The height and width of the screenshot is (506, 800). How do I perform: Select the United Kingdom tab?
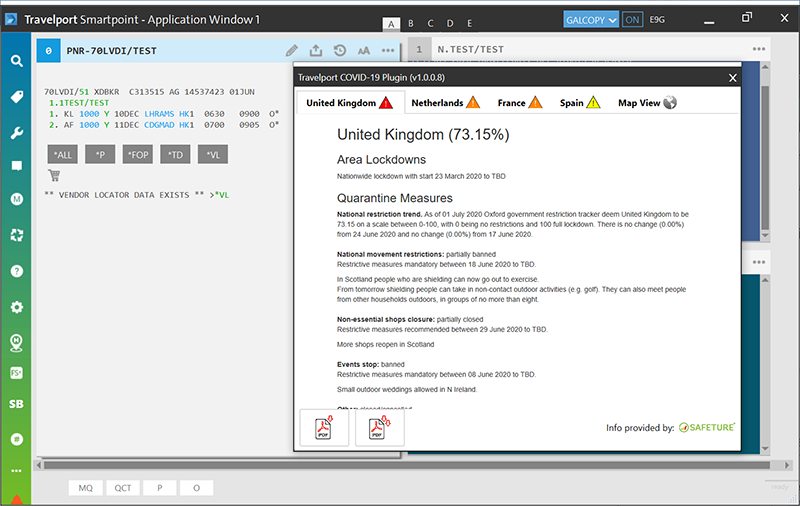[x=350, y=103]
